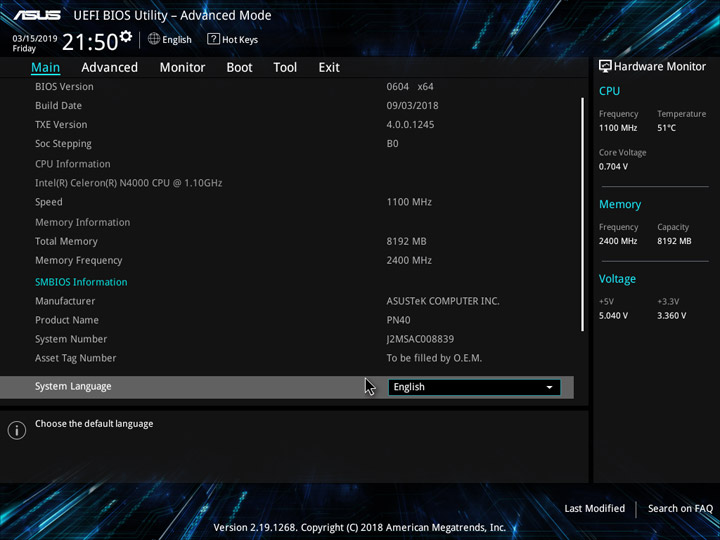The width and height of the screenshot is (720, 540).
Task: Click the +3.3V reading 3.360 V
Action: click(672, 315)
